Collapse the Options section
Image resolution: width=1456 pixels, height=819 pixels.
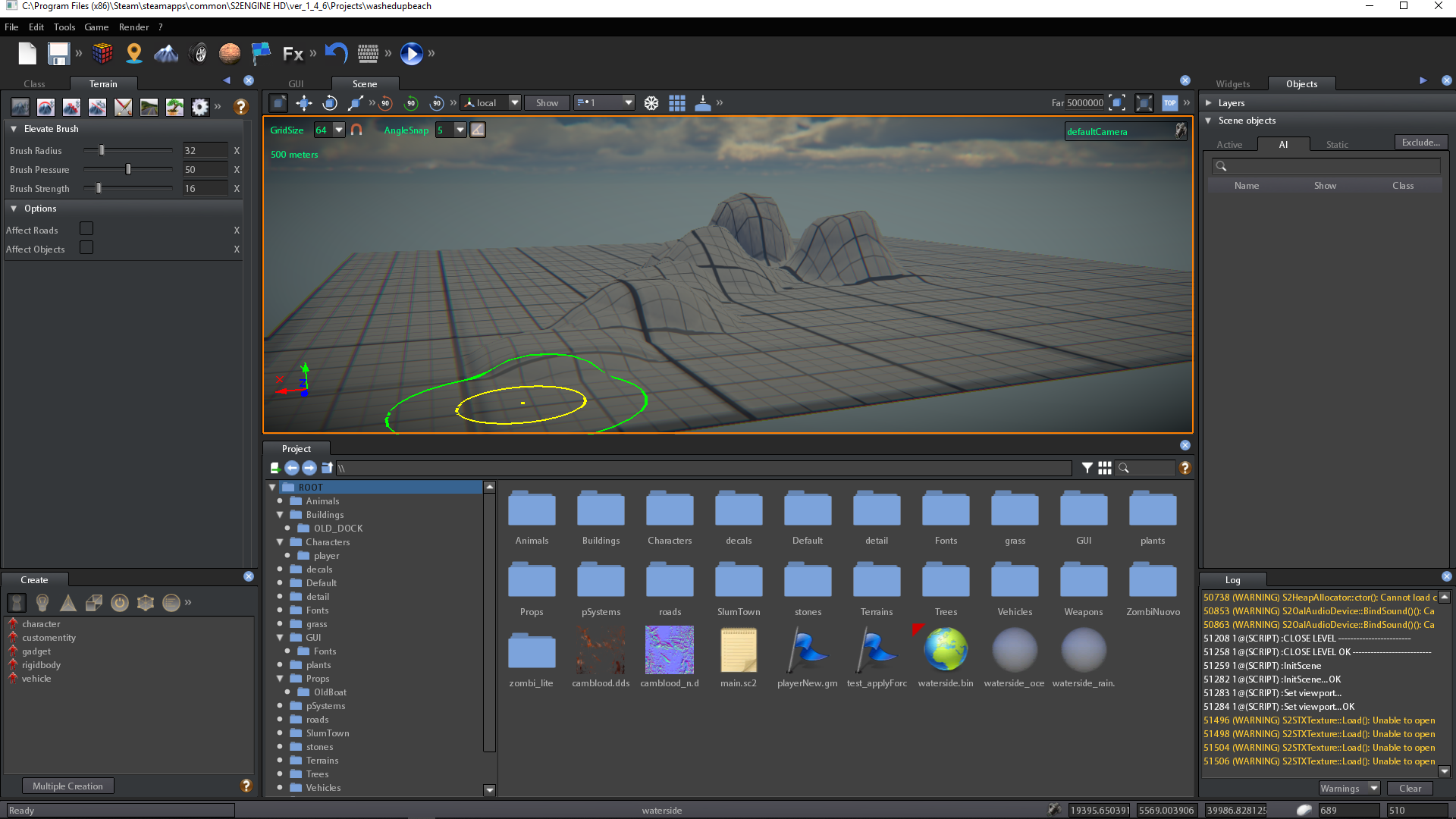pyautogui.click(x=14, y=209)
